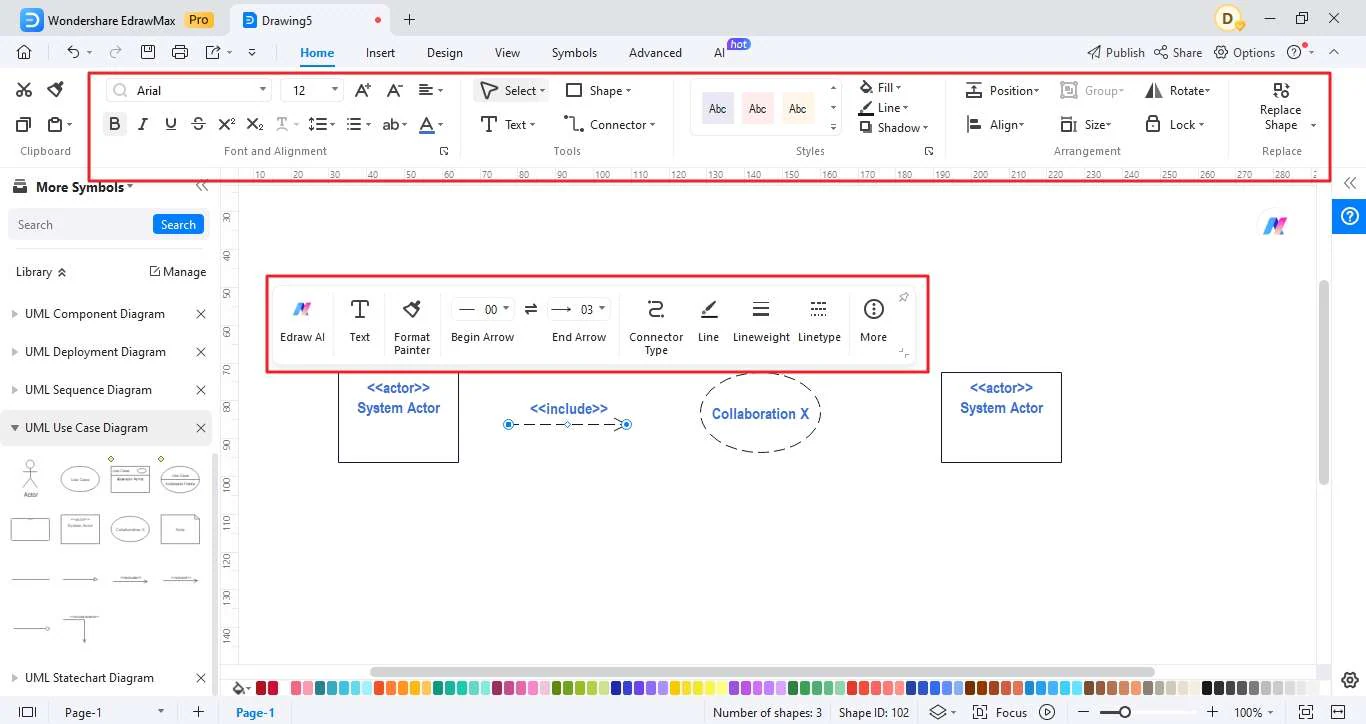Click the fit-to-page icon in status bar
This screenshot has height=724, width=1366.
1304,712
